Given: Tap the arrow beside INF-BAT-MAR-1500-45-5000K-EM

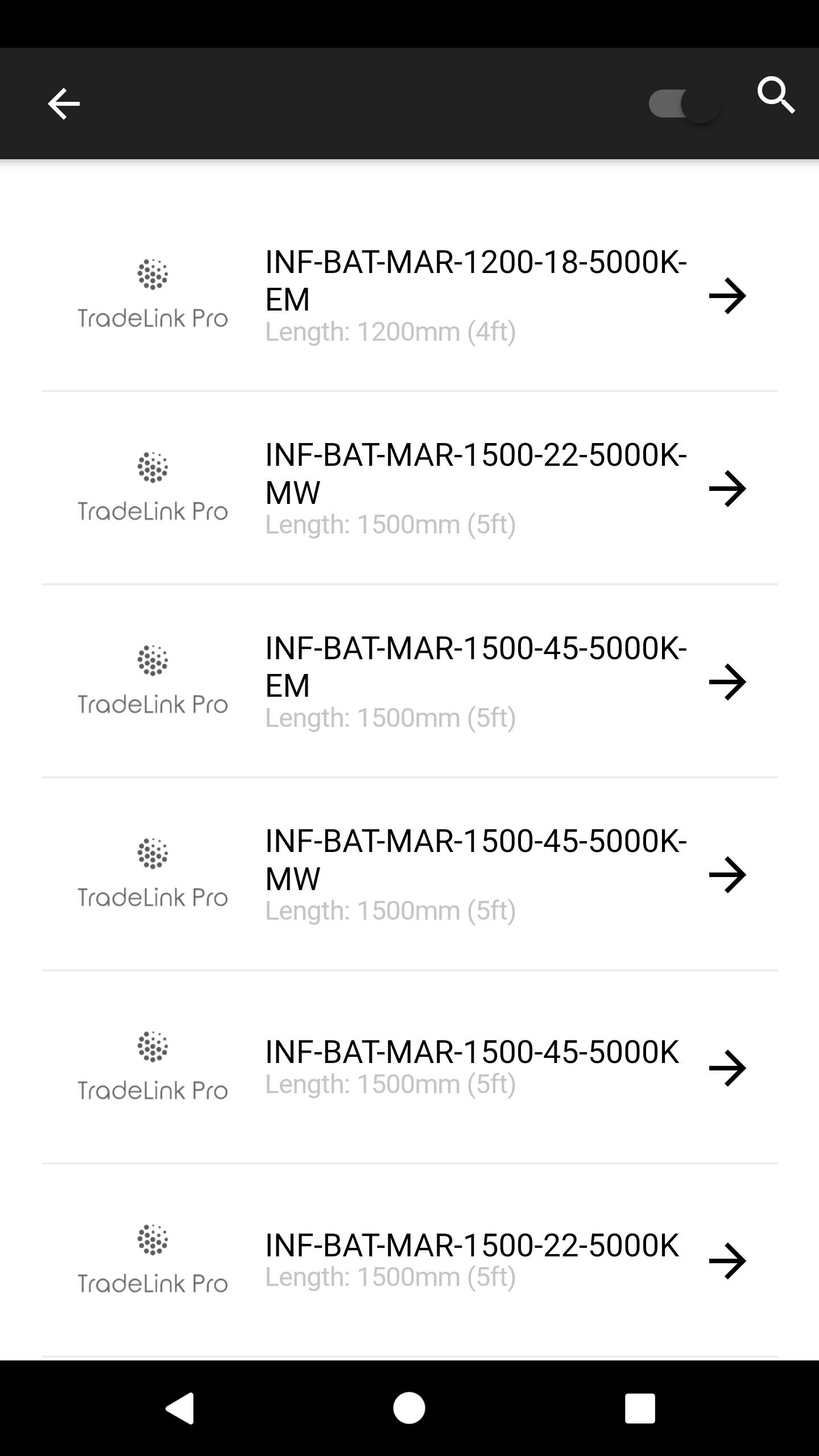Looking at the screenshot, I should [727, 681].
